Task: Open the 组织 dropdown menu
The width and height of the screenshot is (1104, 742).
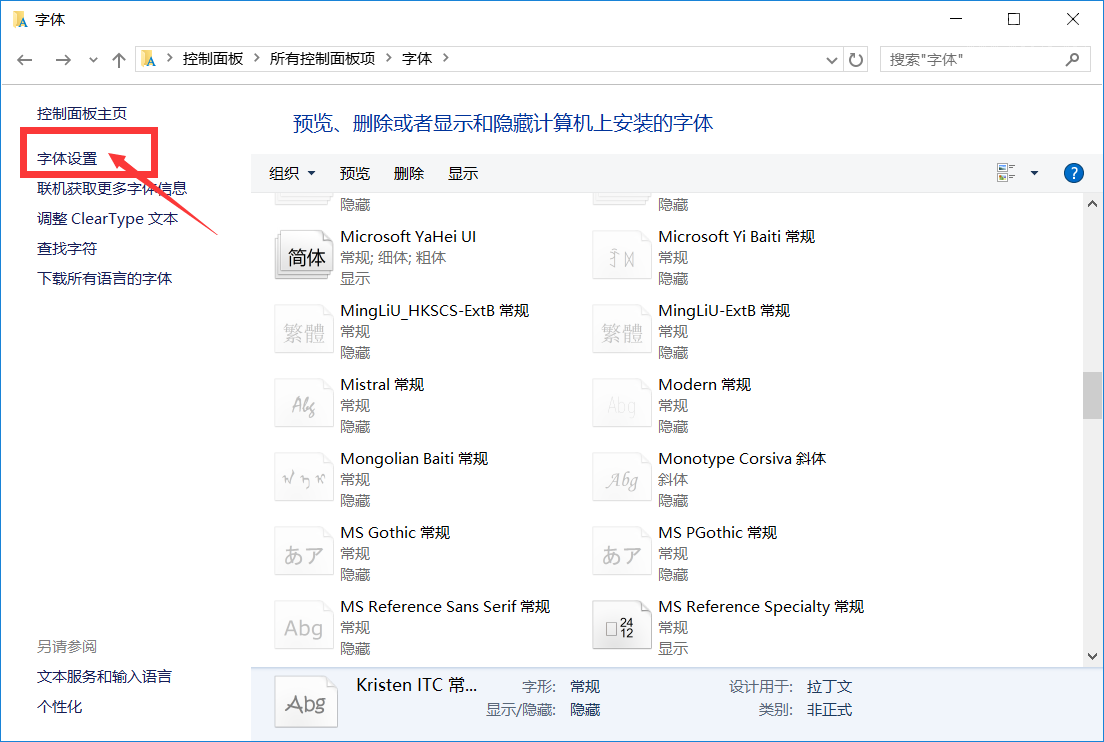Action: pyautogui.click(x=292, y=173)
